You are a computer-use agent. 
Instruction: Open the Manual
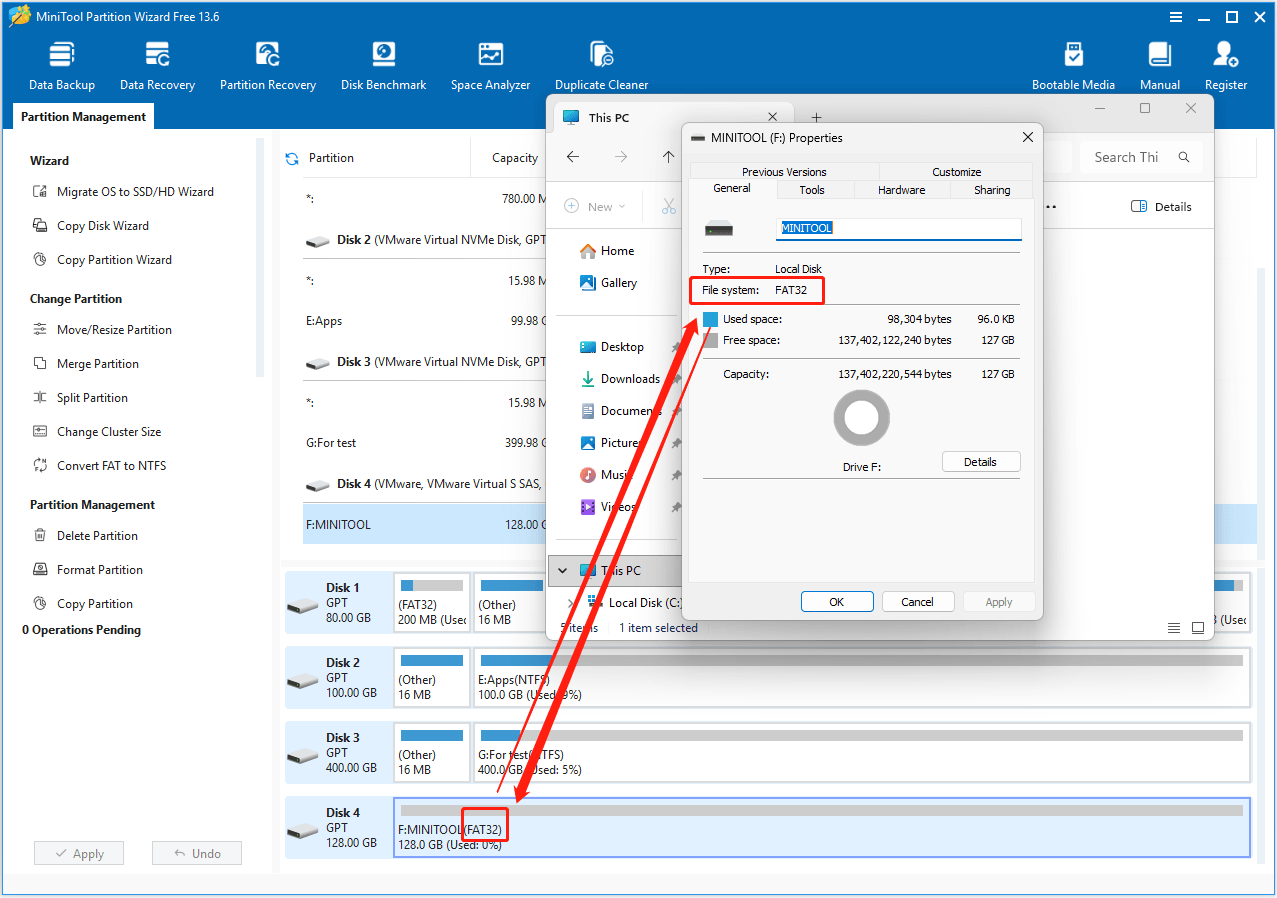coord(1160,66)
